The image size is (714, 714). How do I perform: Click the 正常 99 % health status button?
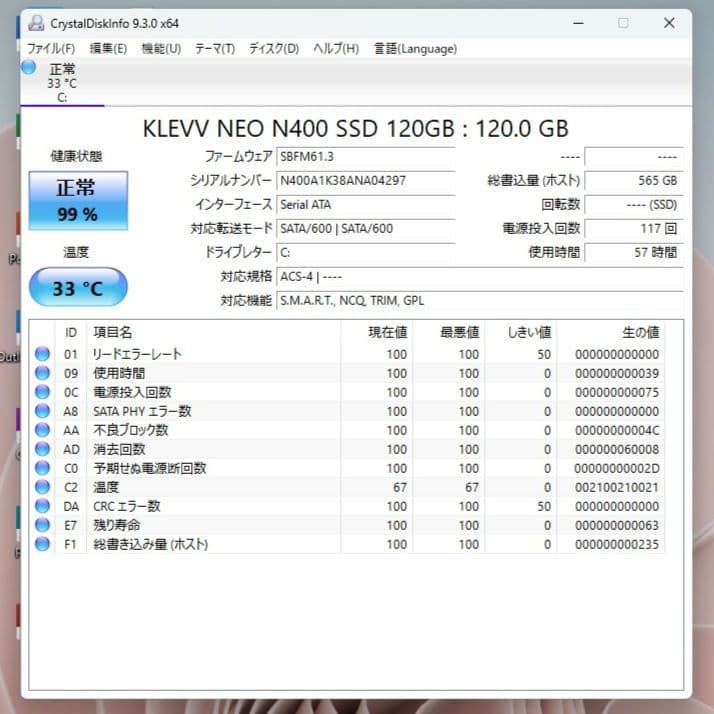pyautogui.click(x=78, y=201)
